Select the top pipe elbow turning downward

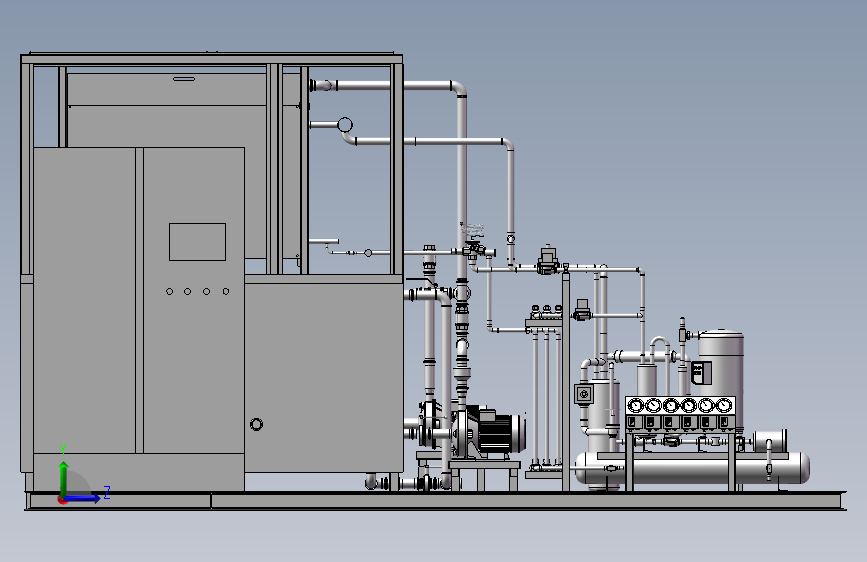click(459, 89)
